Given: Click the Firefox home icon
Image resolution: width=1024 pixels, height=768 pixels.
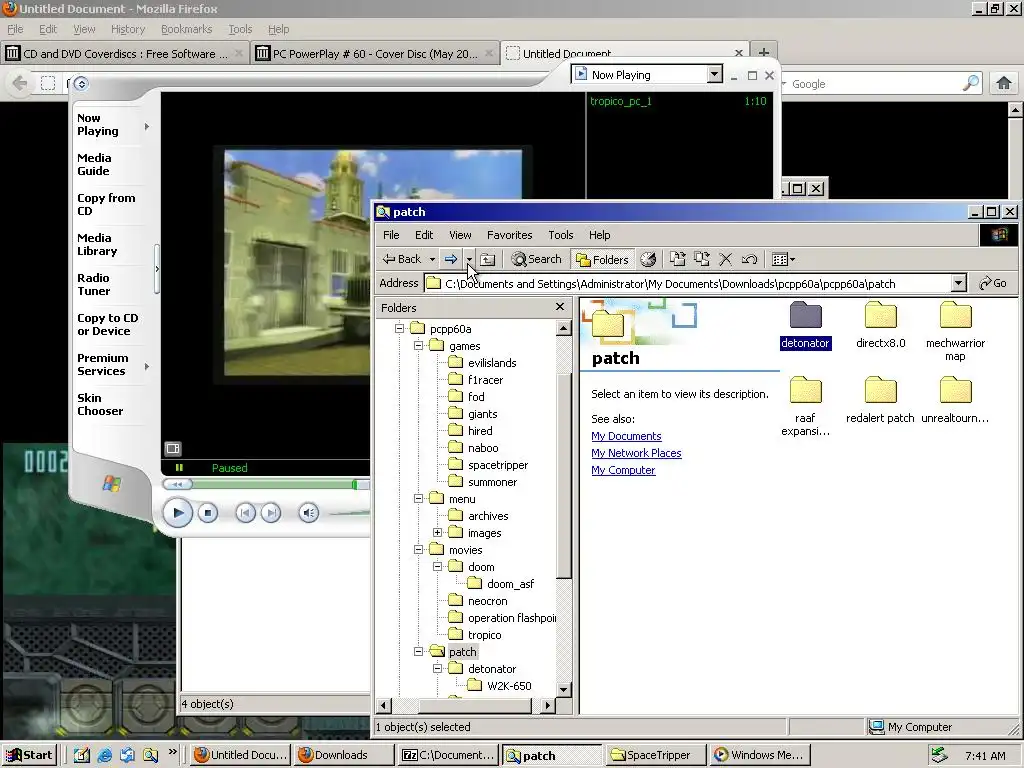Looking at the screenshot, I should 1004,83.
